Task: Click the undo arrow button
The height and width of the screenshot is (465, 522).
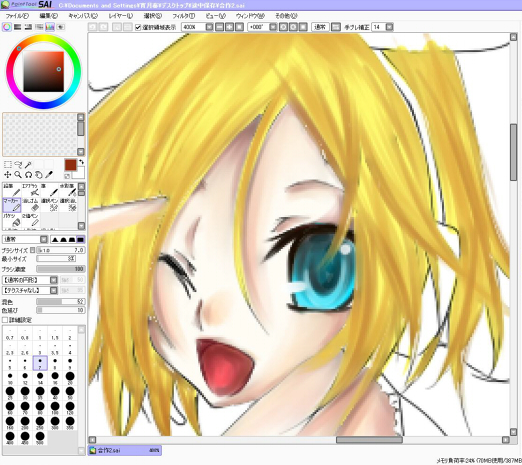Action: click(x=93, y=27)
